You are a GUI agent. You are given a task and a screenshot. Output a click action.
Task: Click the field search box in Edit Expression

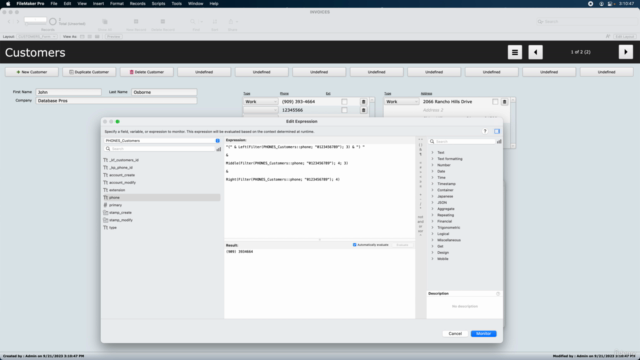pos(160,149)
